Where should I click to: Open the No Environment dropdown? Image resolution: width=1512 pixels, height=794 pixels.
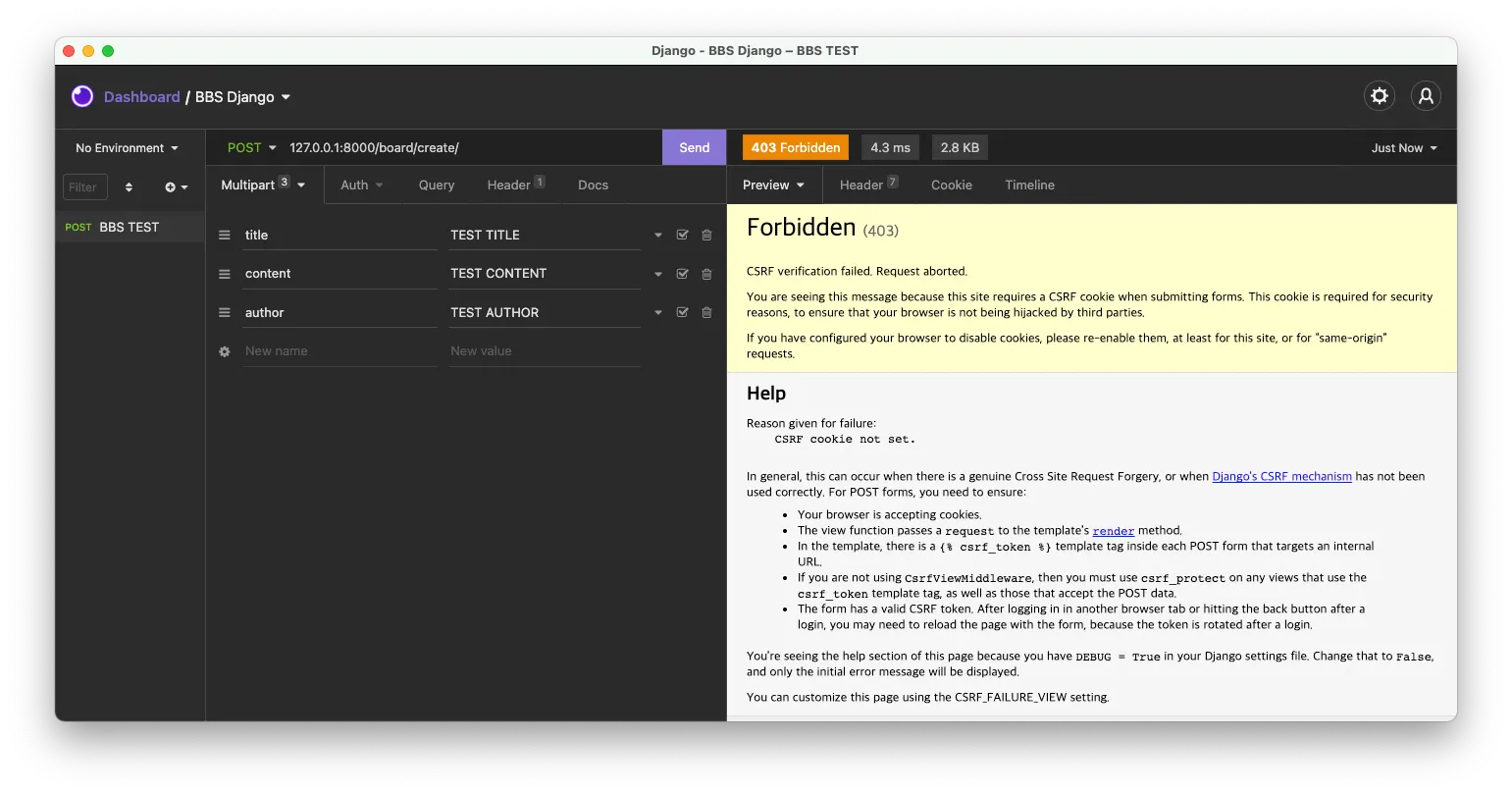(x=128, y=148)
